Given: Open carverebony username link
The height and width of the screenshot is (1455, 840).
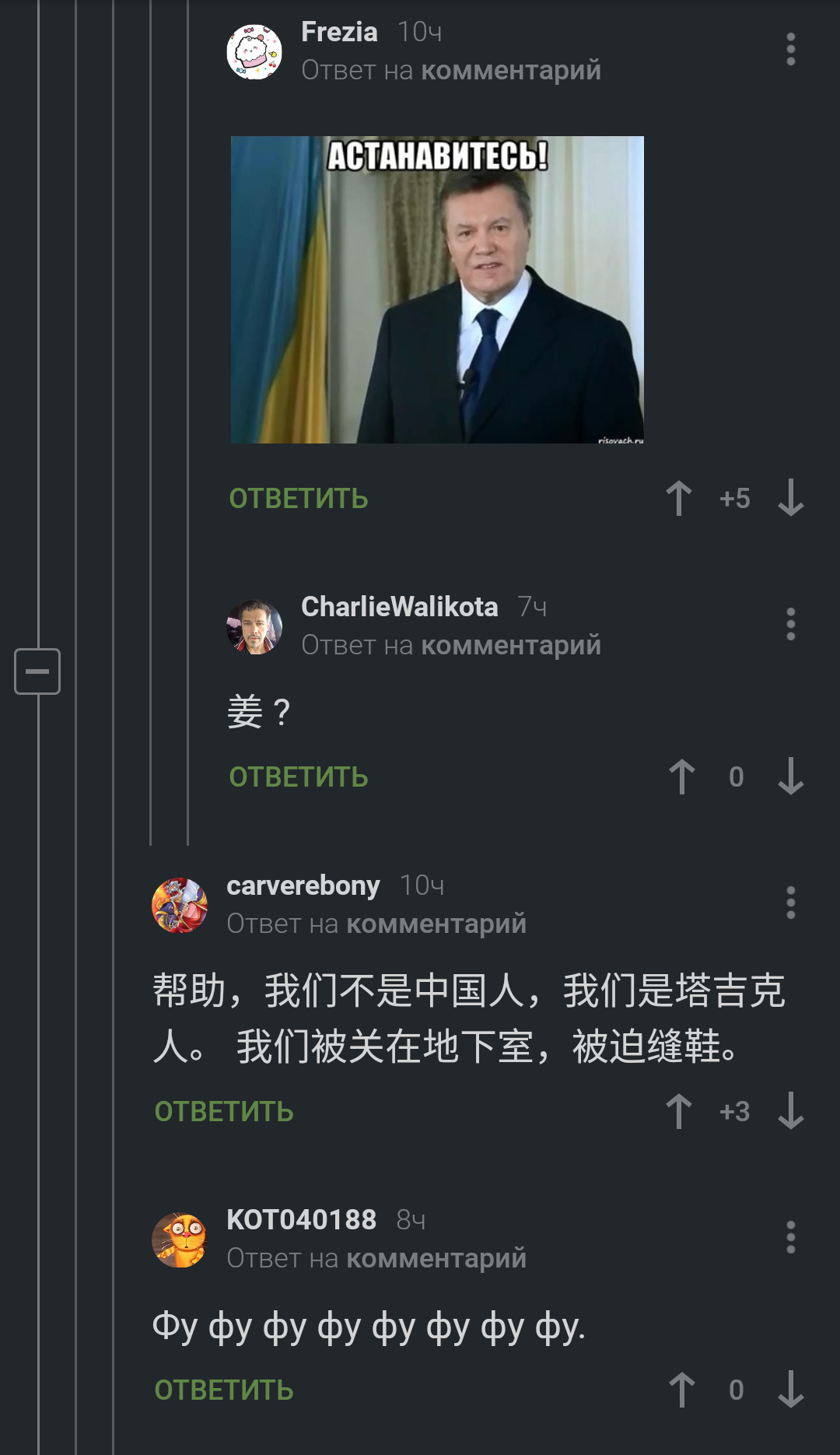Looking at the screenshot, I should [303, 885].
